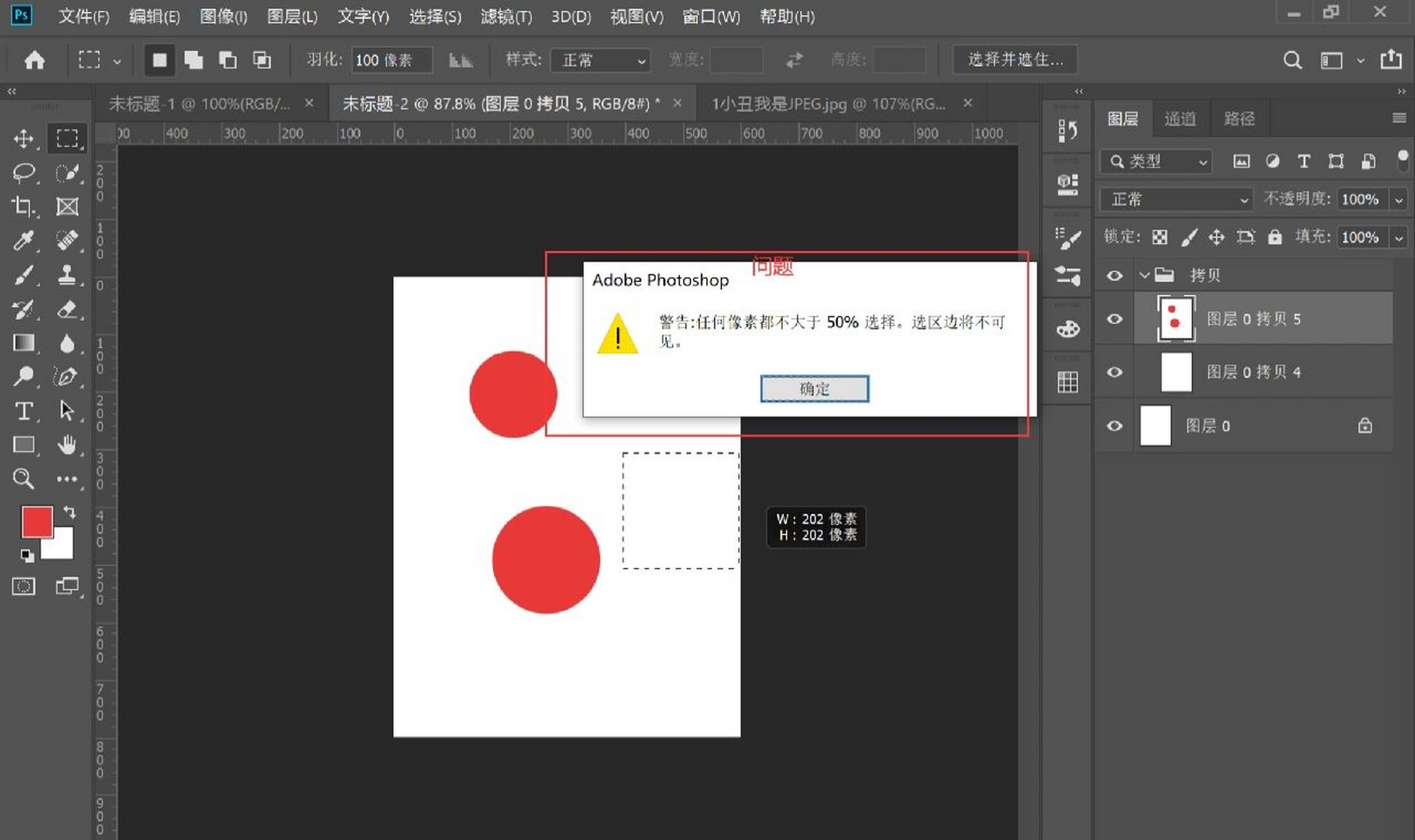Viewport: 1415px width, 840px height.
Task: Open the layer blend mode dropdown
Action: click(1176, 199)
